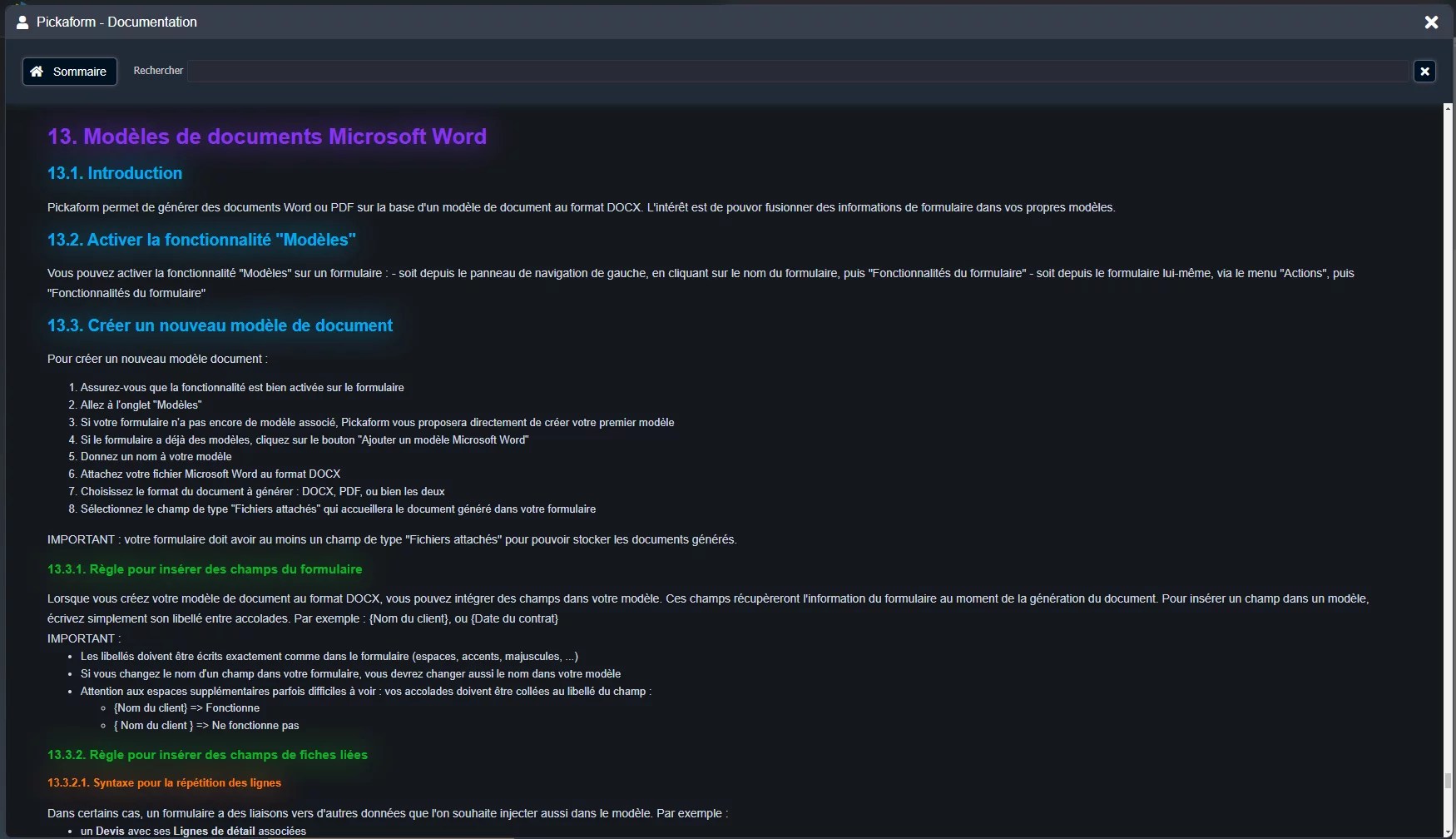Select the section title 13.1. Introduction
The width and height of the screenshot is (1456, 839).
pyautogui.click(x=115, y=173)
